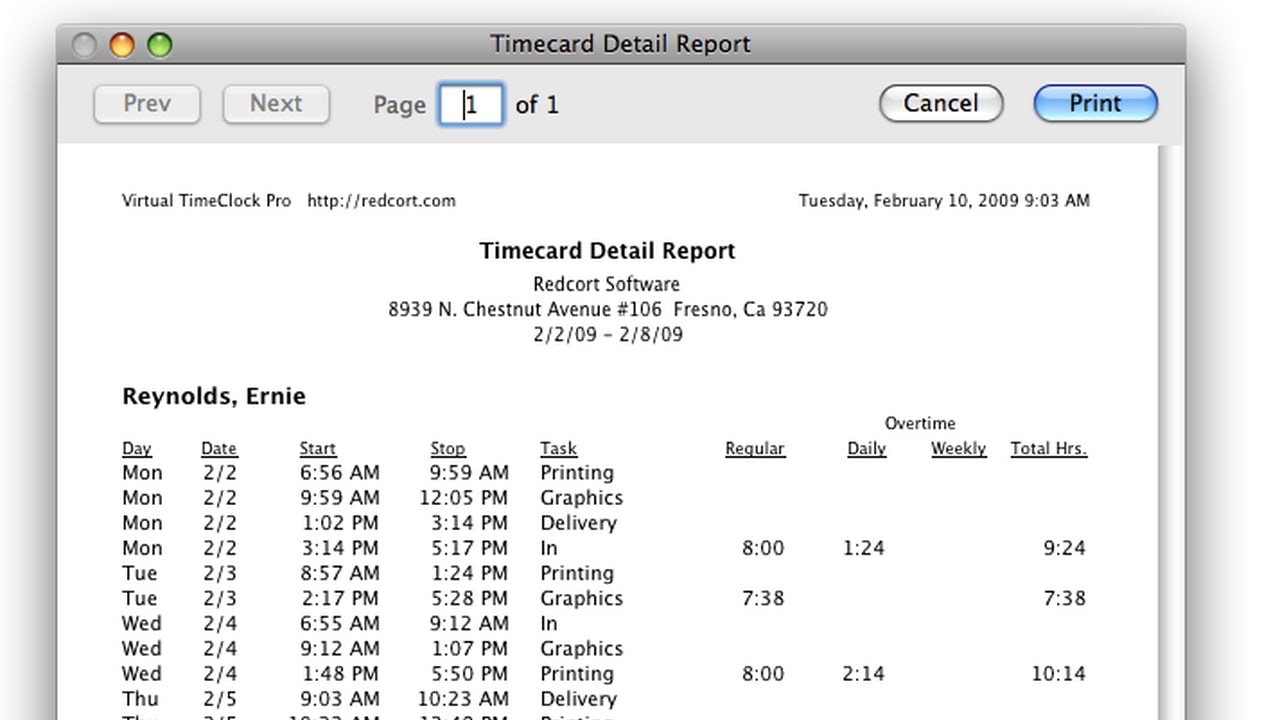Image resolution: width=1280 pixels, height=720 pixels.
Task: Click stop time '12:05 PM'
Action: tap(464, 498)
